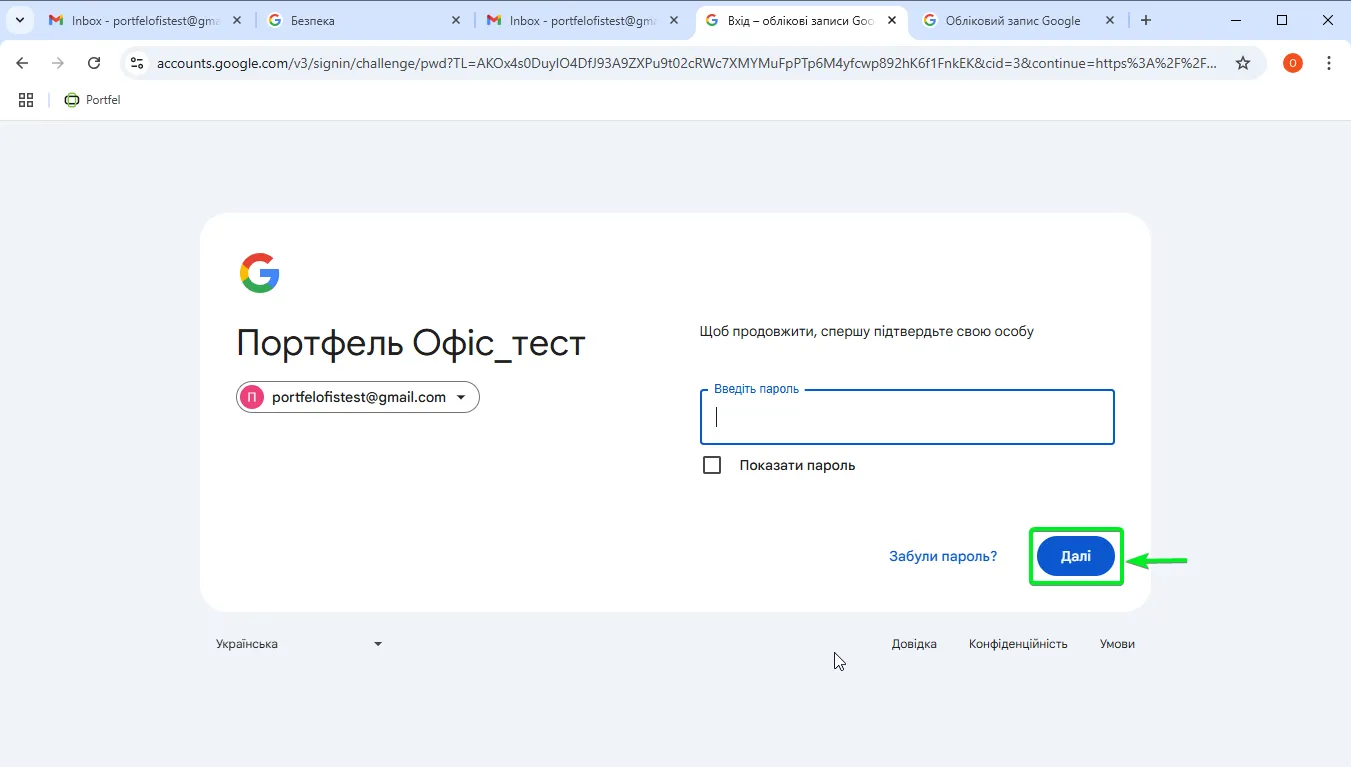Viewport: 1351px width, 767px height.
Task: Open the tab search chevron
Action: 19,20
